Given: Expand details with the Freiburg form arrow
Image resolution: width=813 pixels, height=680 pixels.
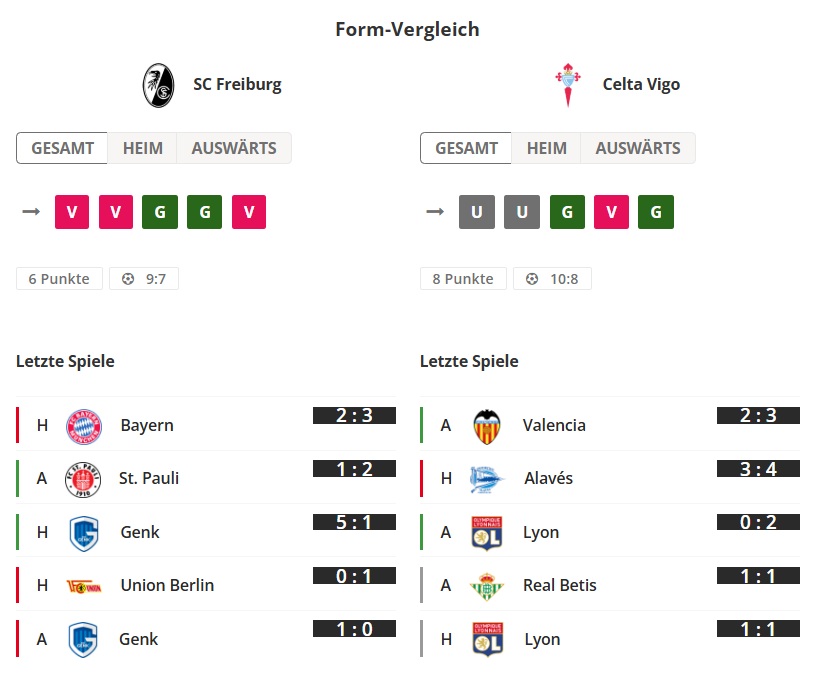Looking at the screenshot, I should pos(30,211).
